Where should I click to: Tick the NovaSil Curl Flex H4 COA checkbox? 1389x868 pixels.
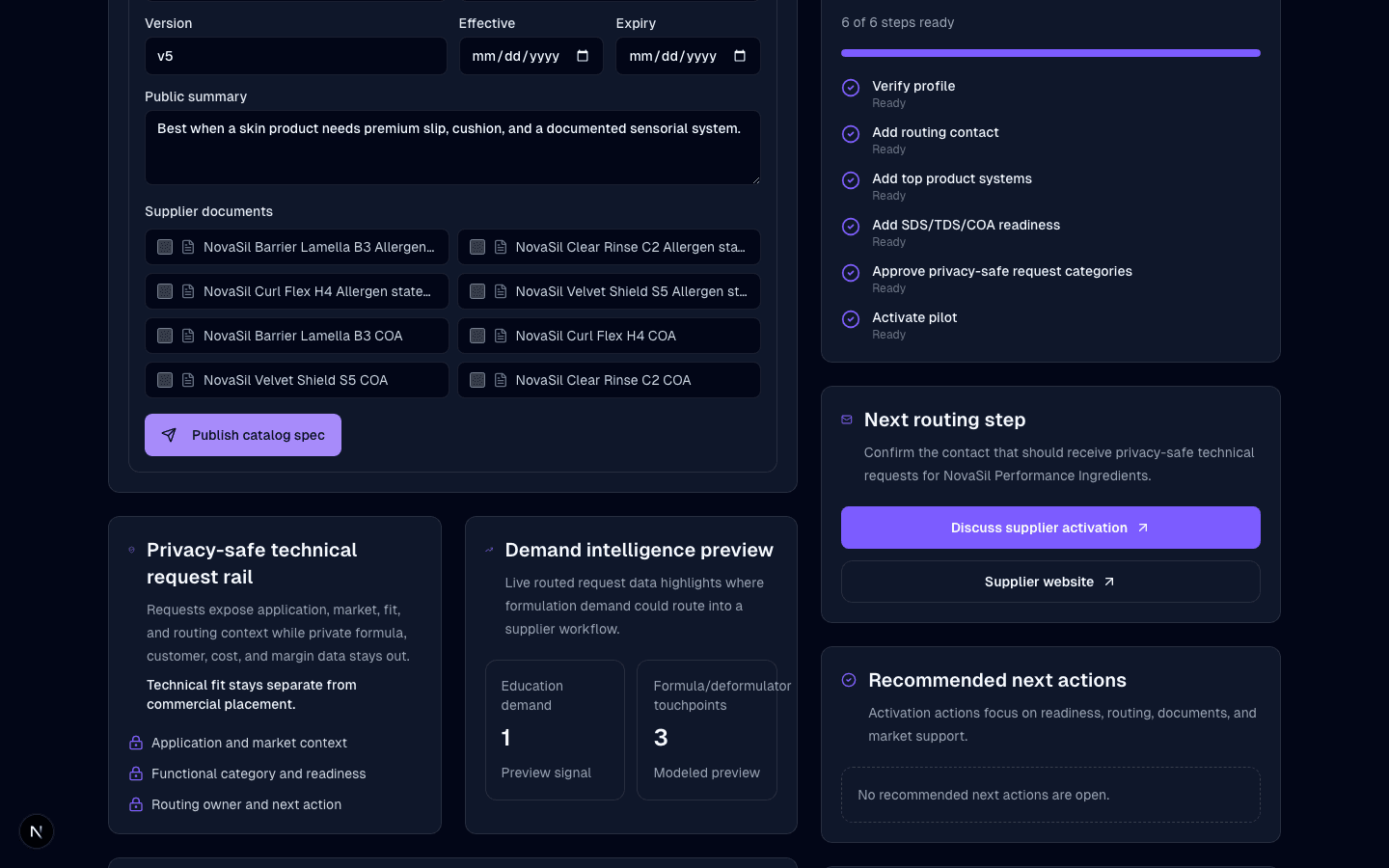477,336
